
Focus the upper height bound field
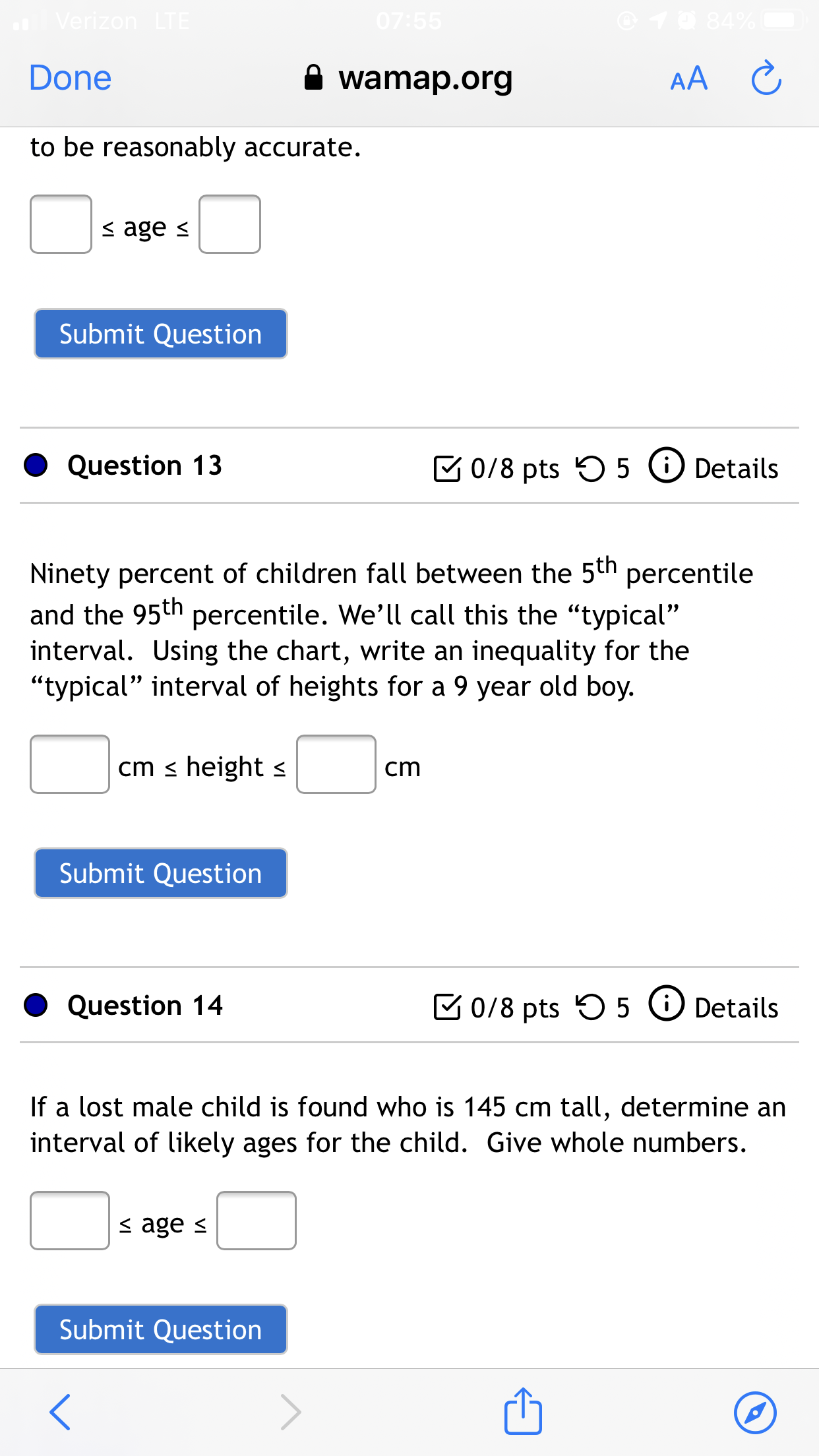[x=336, y=764]
